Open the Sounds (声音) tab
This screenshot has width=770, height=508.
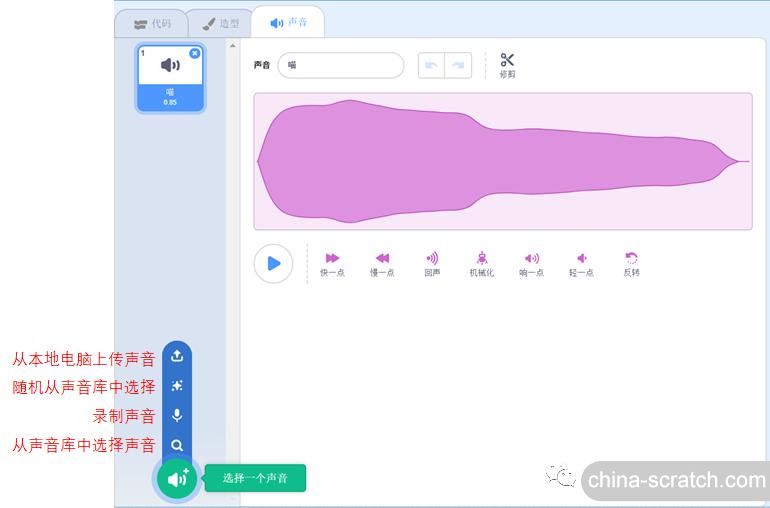click(x=288, y=23)
